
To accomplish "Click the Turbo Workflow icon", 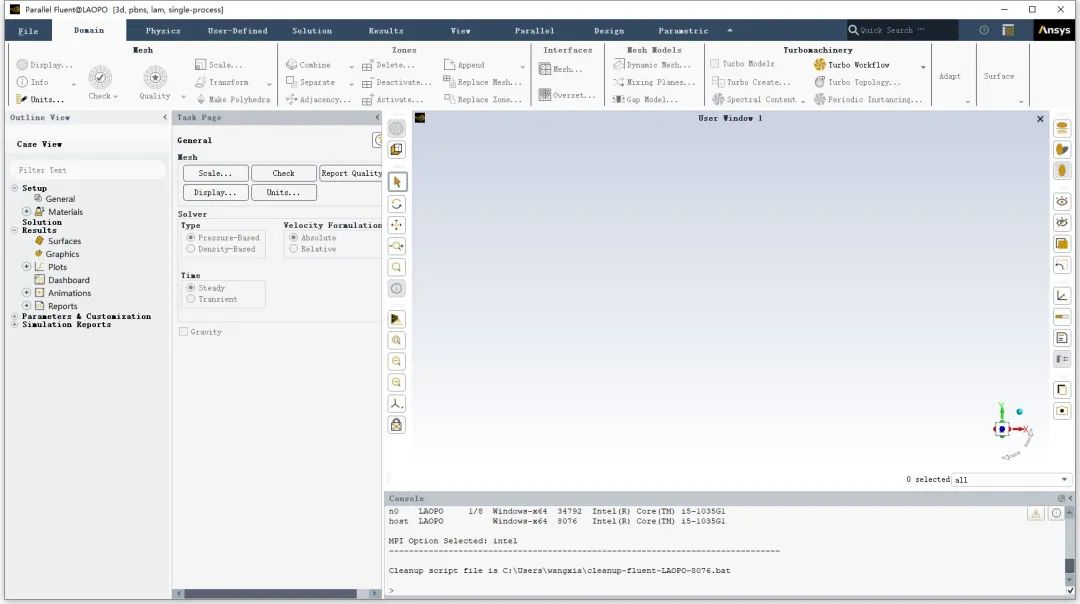I will [820, 65].
